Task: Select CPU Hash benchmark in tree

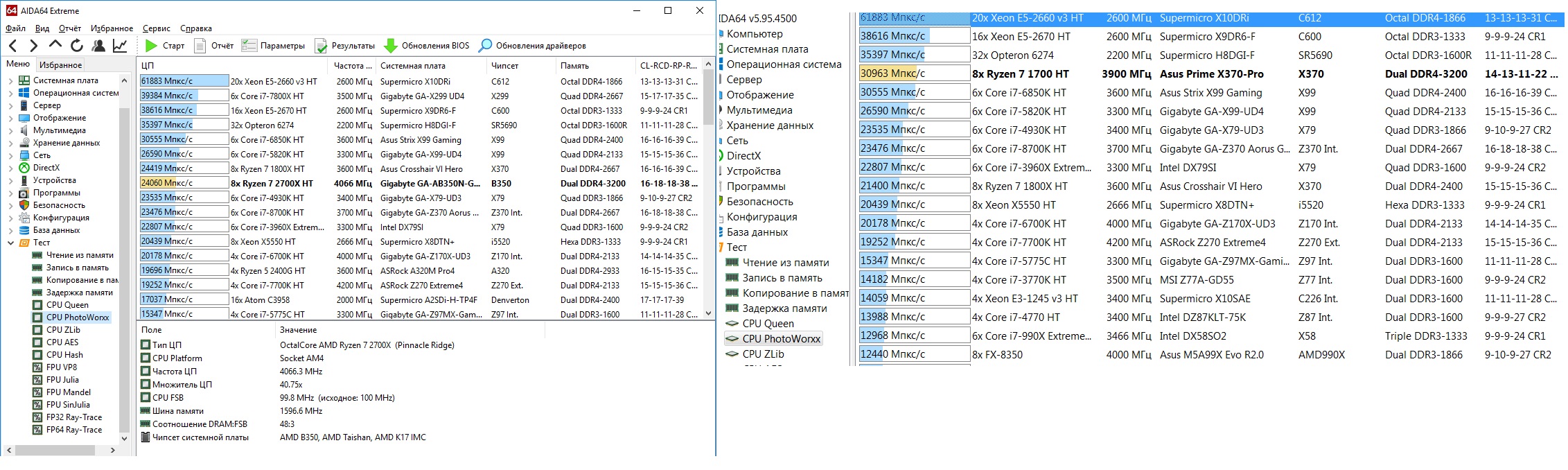Action: coord(64,355)
